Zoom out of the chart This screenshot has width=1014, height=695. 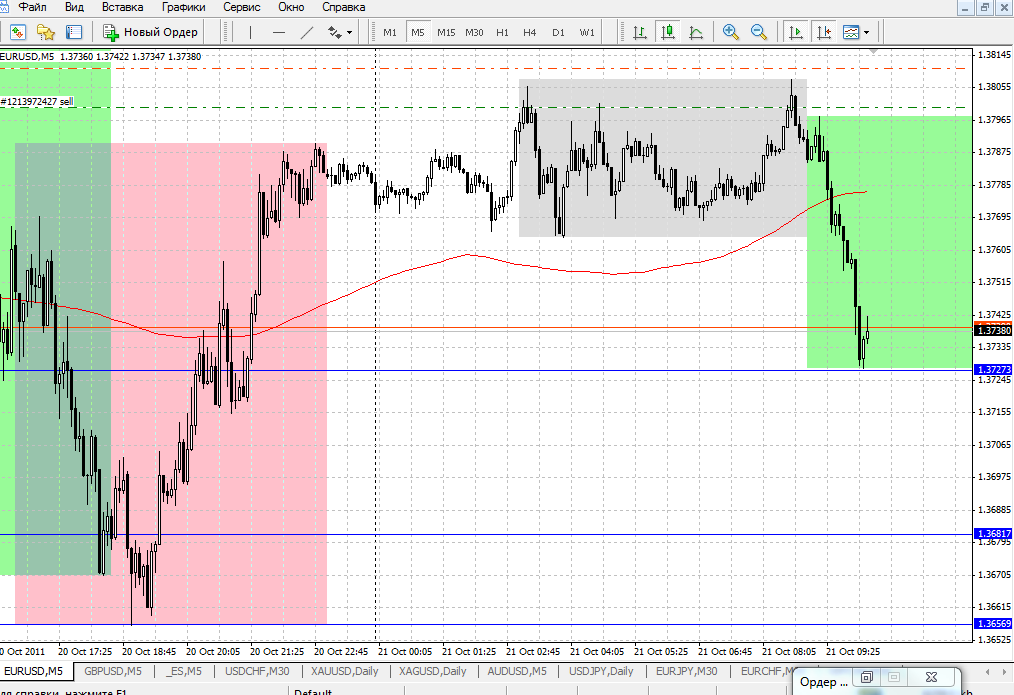759,32
